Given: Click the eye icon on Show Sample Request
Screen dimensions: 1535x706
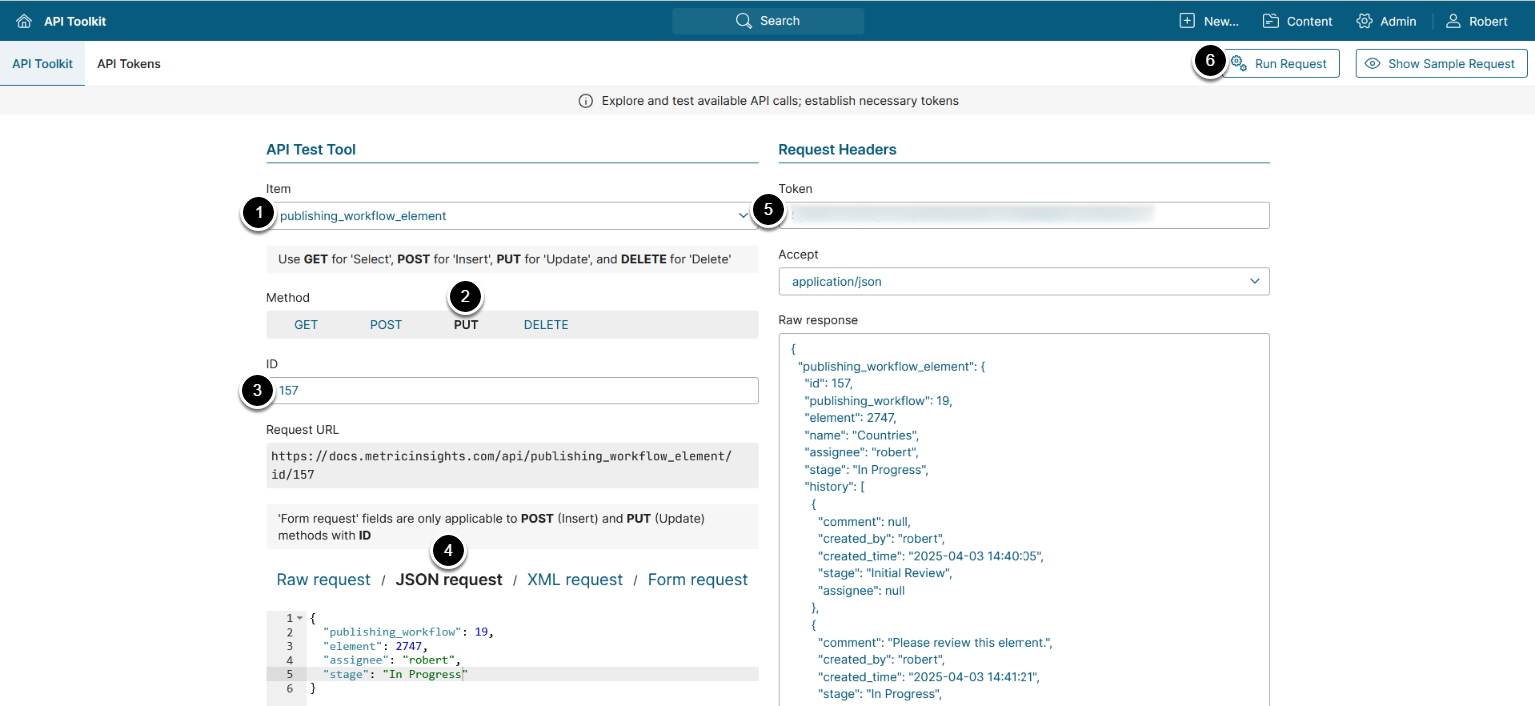Looking at the screenshot, I should tap(1373, 64).
